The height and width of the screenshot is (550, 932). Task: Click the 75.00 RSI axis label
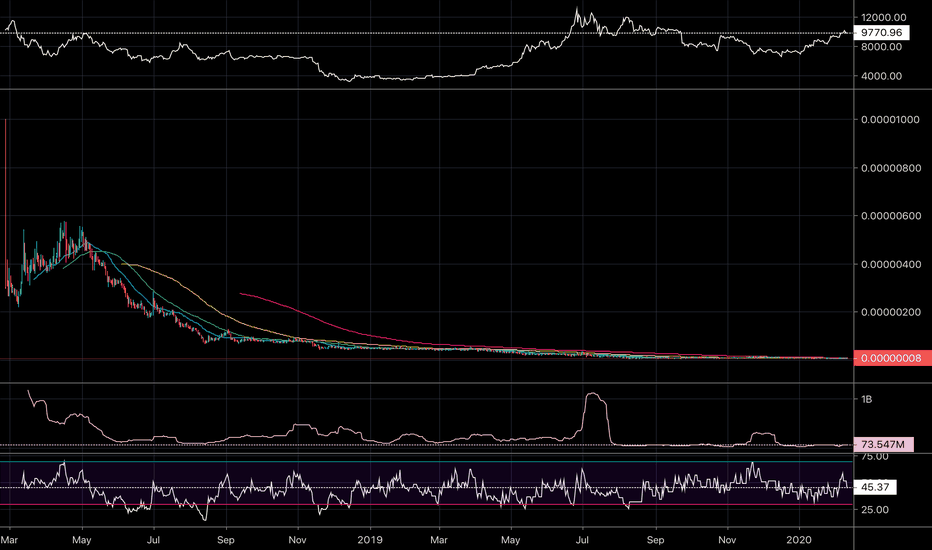[x=875, y=457]
